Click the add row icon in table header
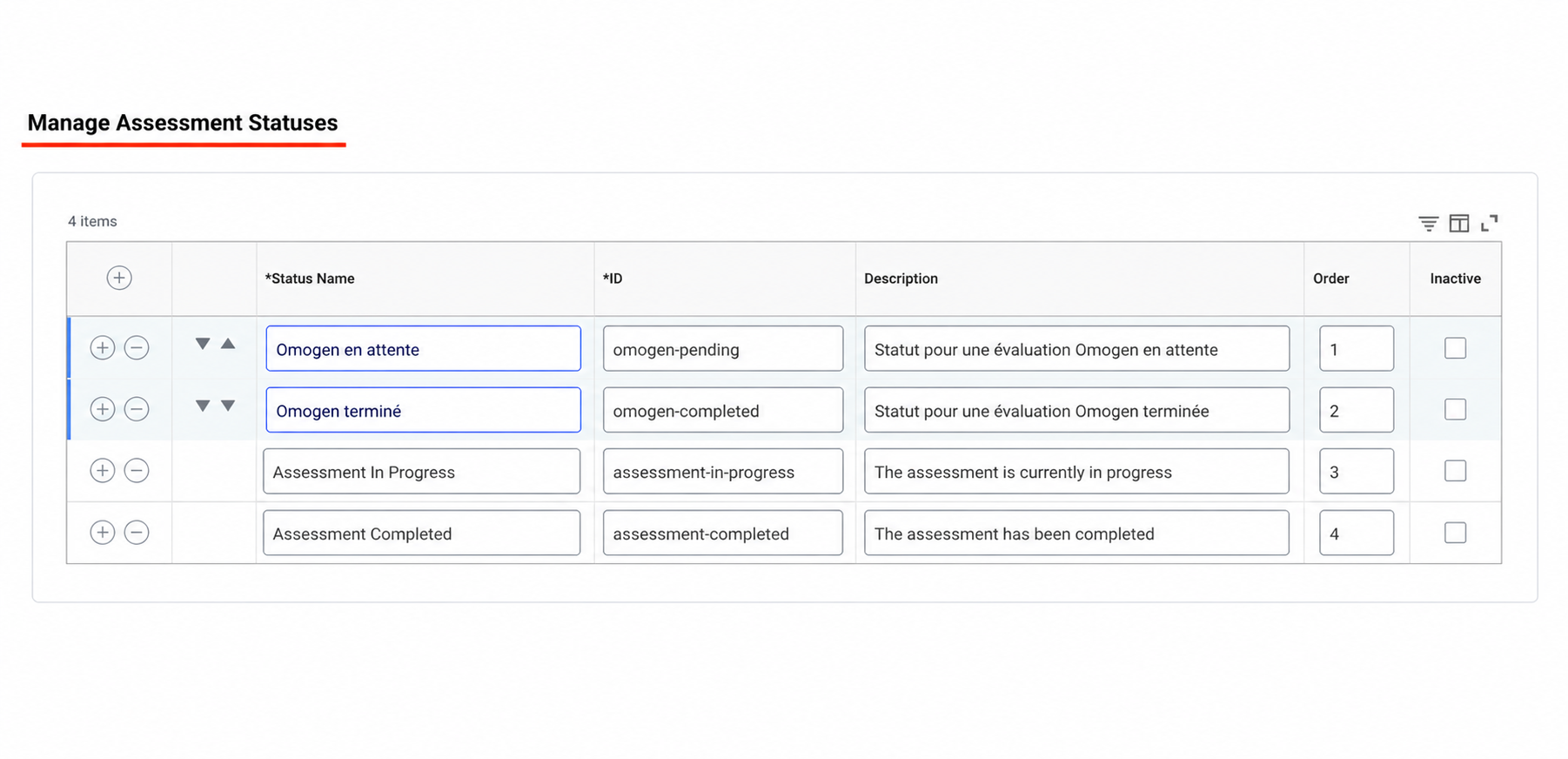 (x=119, y=278)
